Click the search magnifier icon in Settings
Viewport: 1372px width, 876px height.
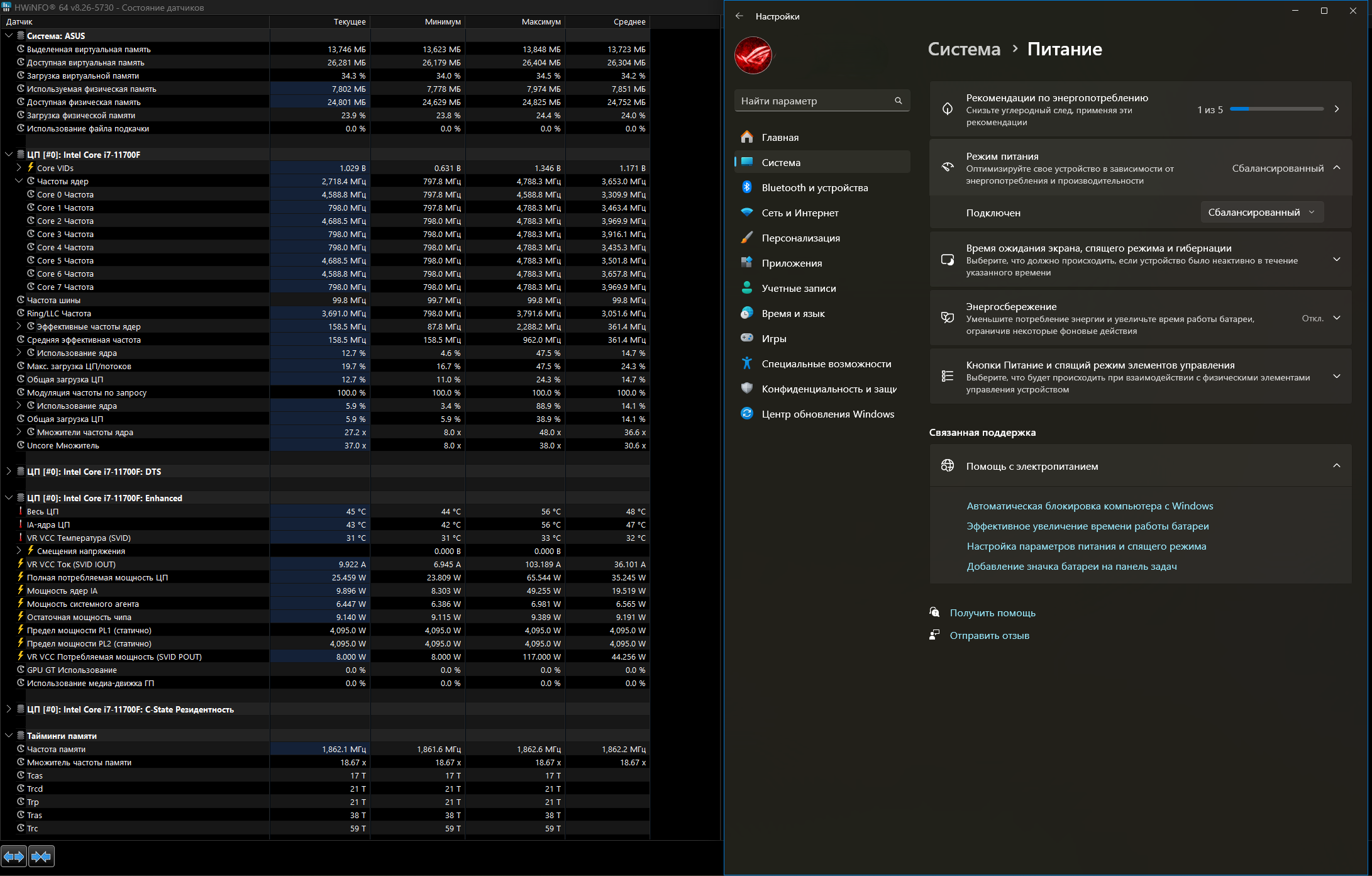pos(898,101)
